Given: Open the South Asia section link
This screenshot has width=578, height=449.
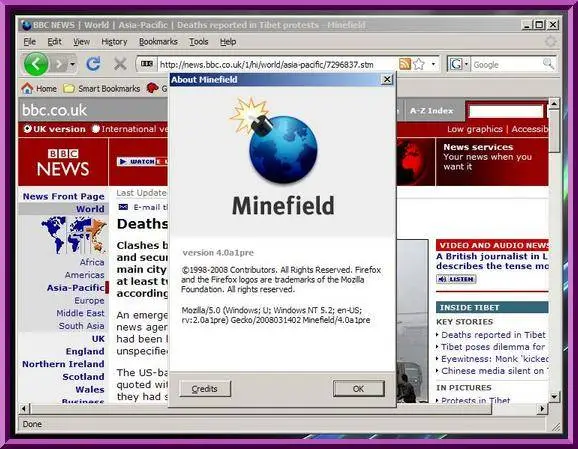Looking at the screenshot, I should (81, 326).
